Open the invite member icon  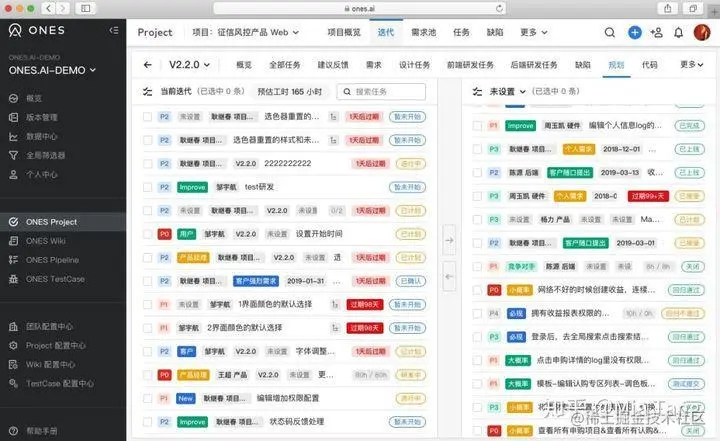pos(656,33)
